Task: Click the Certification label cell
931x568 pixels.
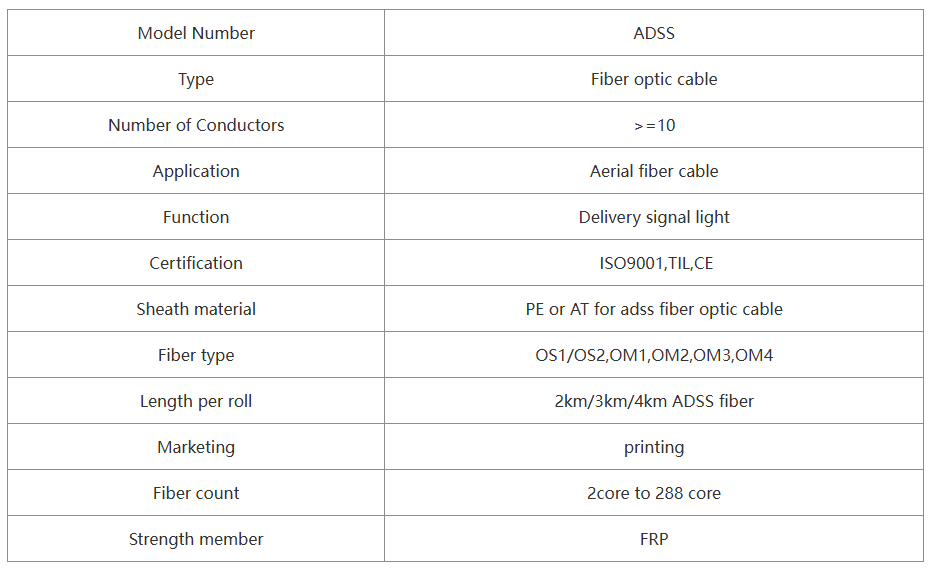Action: tap(196, 263)
